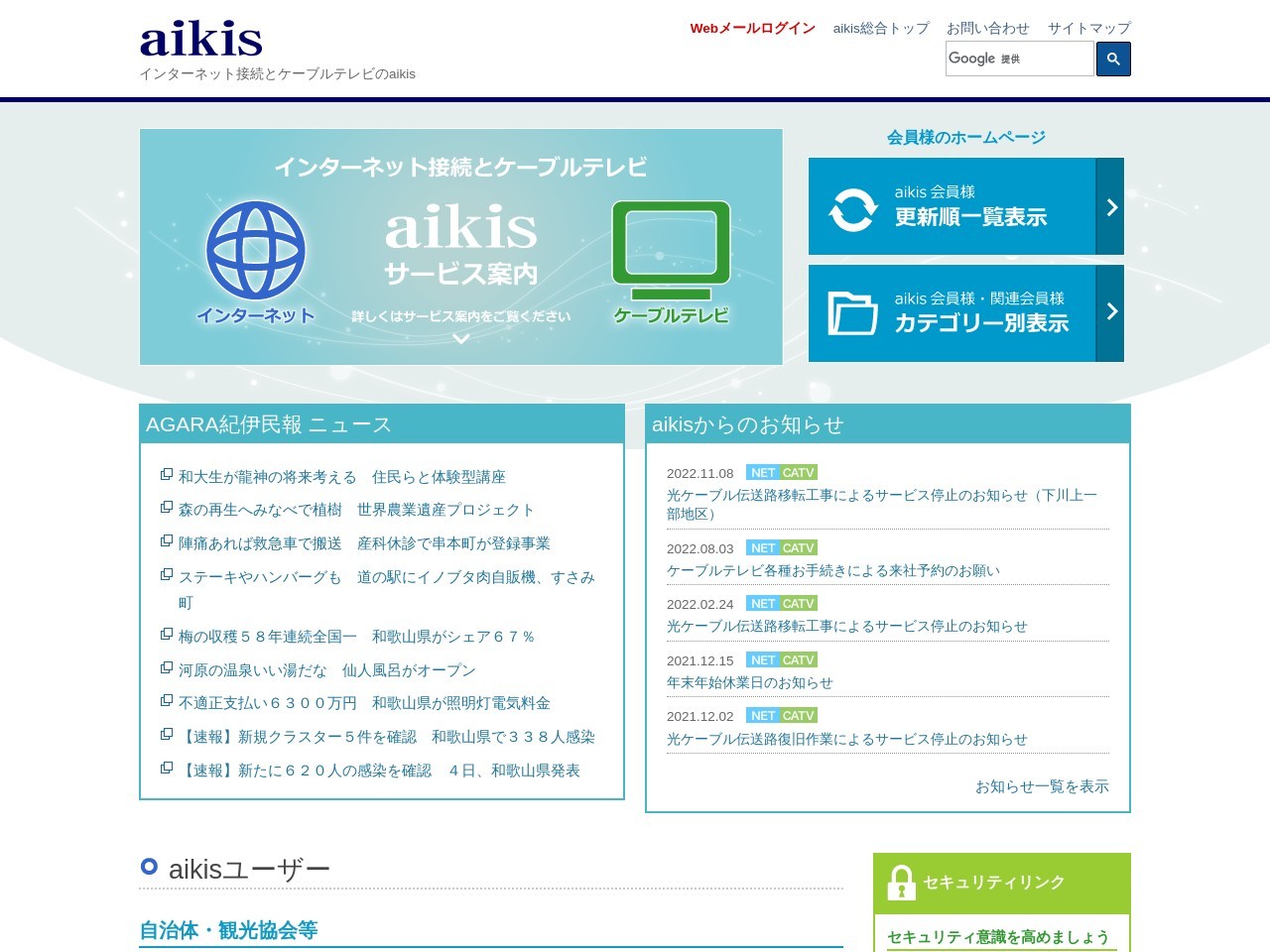The width and height of the screenshot is (1270, 952).
Task: Click the セキュリティ意識を高めましょう heading
Action: coord(998,937)
